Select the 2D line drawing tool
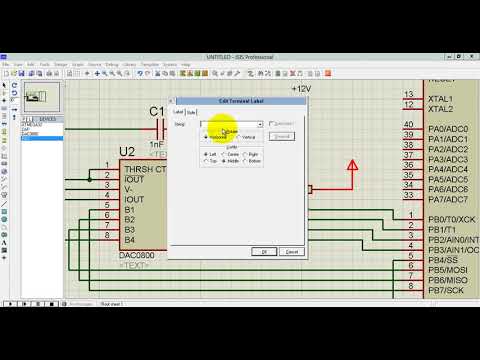This screenshot has width=480, height=360. click(x=4, y=204)
